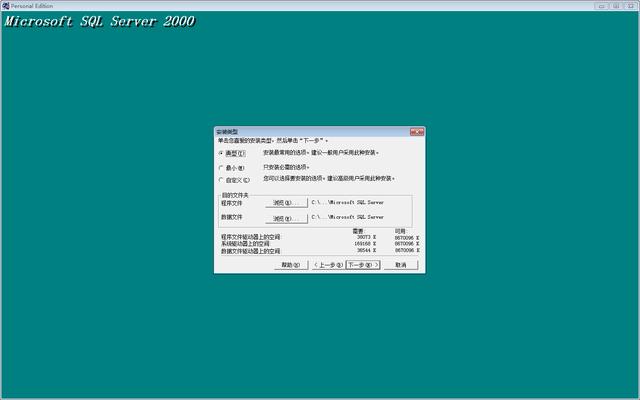Click the 系统驱动器上的空间 label
Image resolution: width=640 pixels, height=400 pixels.
click(x=245, y=244)
